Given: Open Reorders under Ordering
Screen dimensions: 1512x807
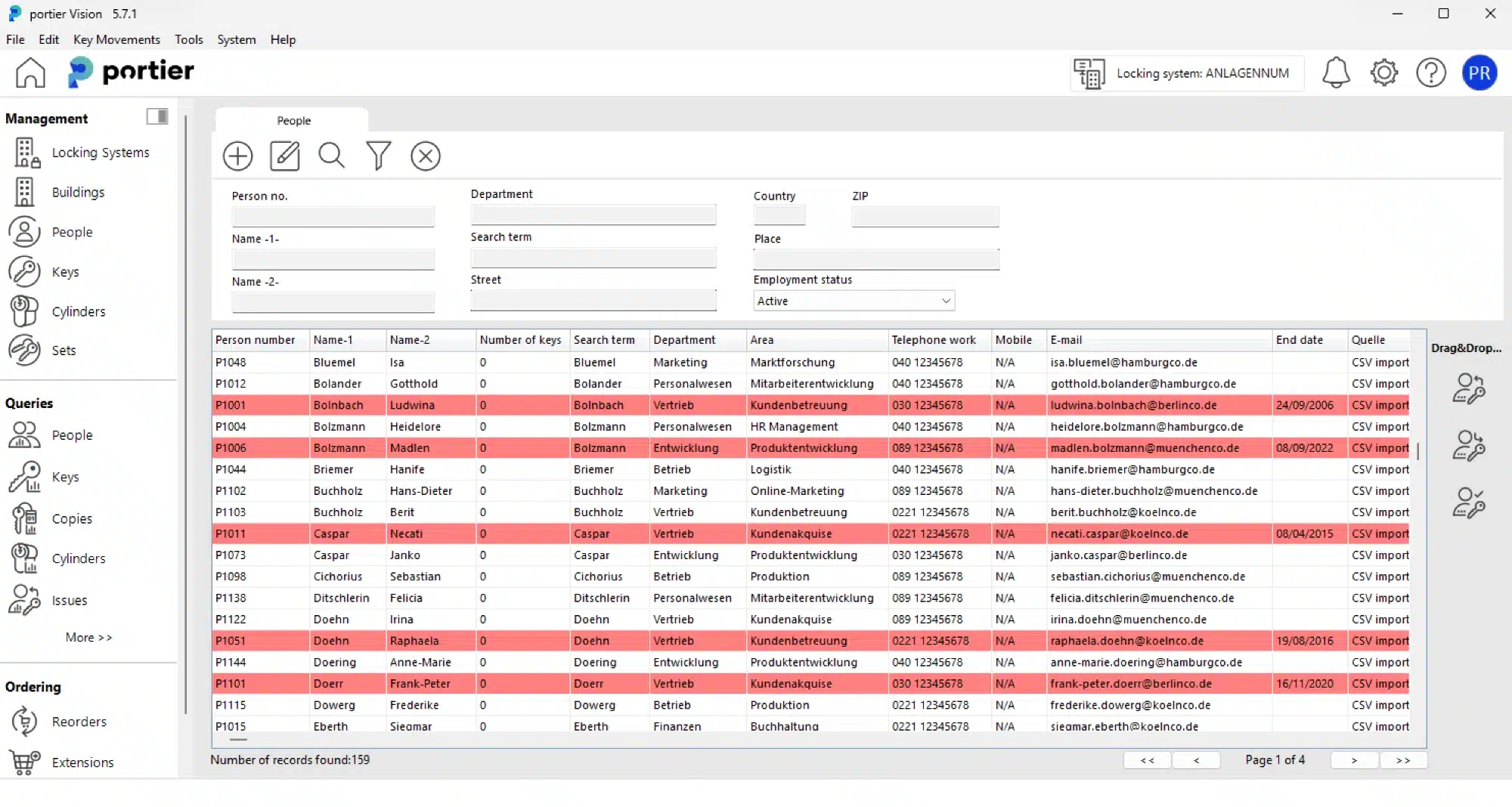Looking at the screenshot, I should pyautogui.click(x=60, y=722).
